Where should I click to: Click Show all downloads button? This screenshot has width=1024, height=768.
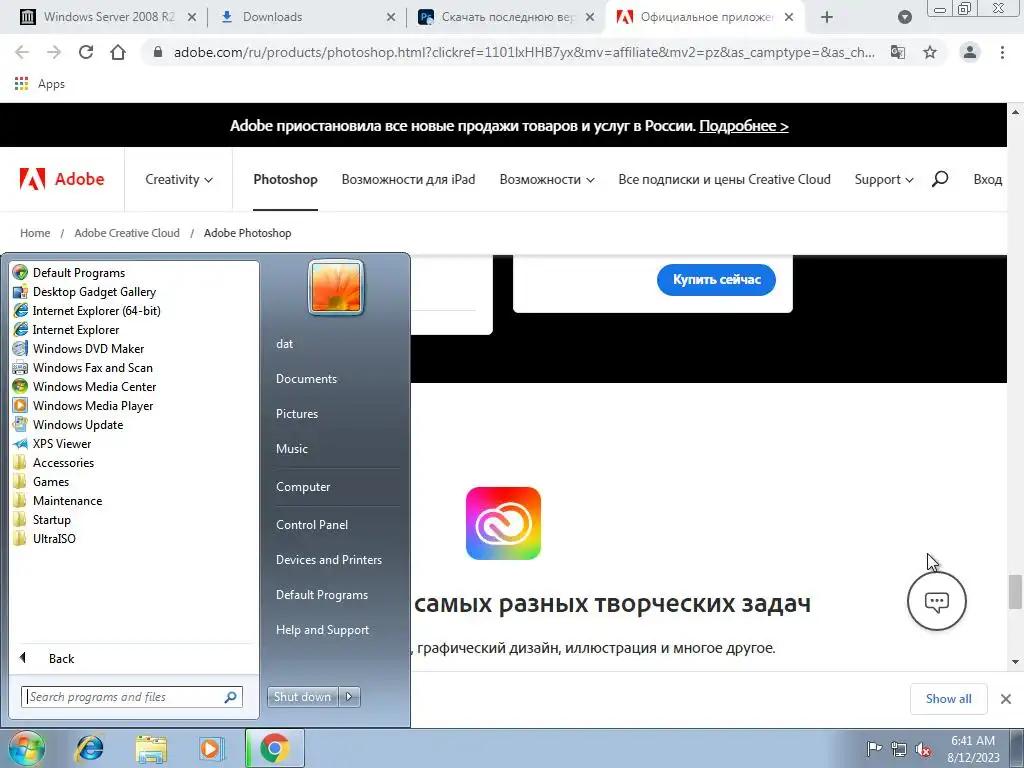point(948,699)
